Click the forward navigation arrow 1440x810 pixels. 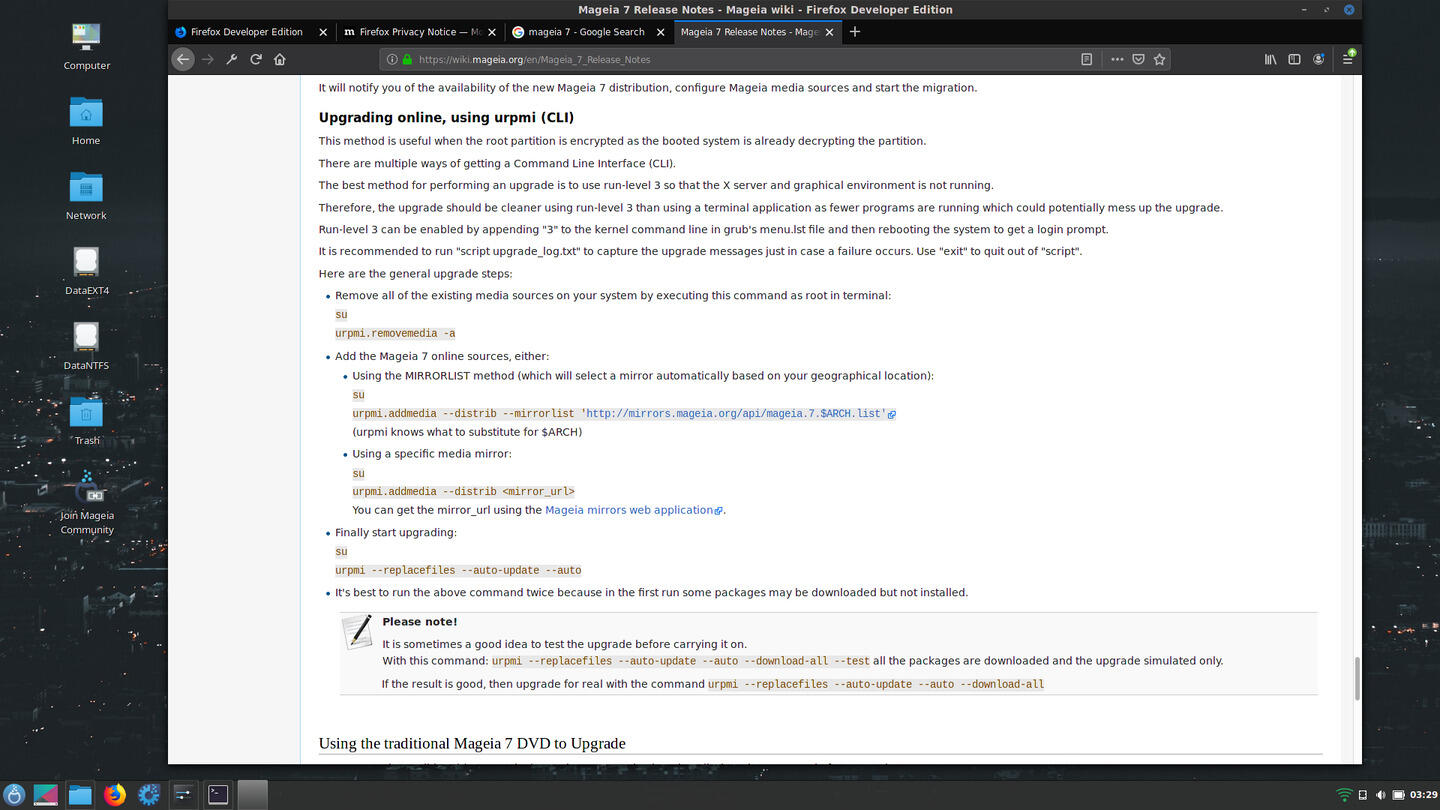pyautogui.click(x=208, y=59)
